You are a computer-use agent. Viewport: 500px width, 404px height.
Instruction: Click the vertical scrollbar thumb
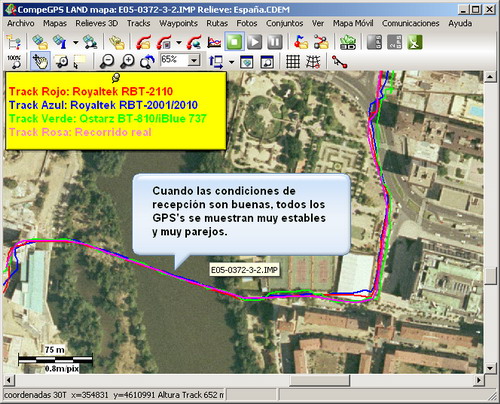click(x=490, y=276)
